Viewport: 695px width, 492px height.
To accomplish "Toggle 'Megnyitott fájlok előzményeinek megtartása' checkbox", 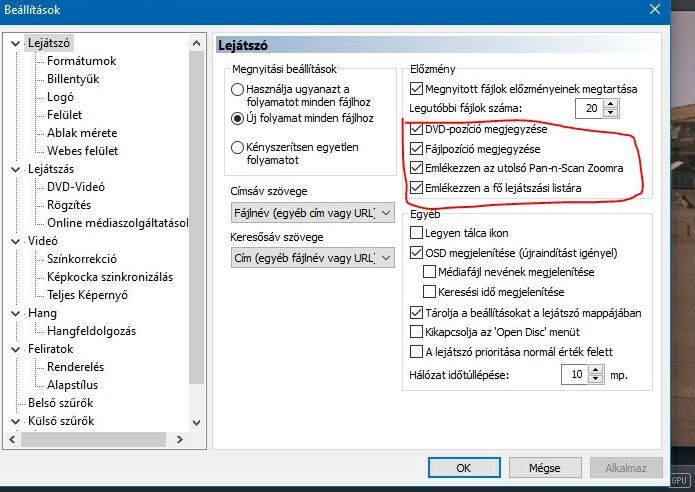I will tap(416, 89).
